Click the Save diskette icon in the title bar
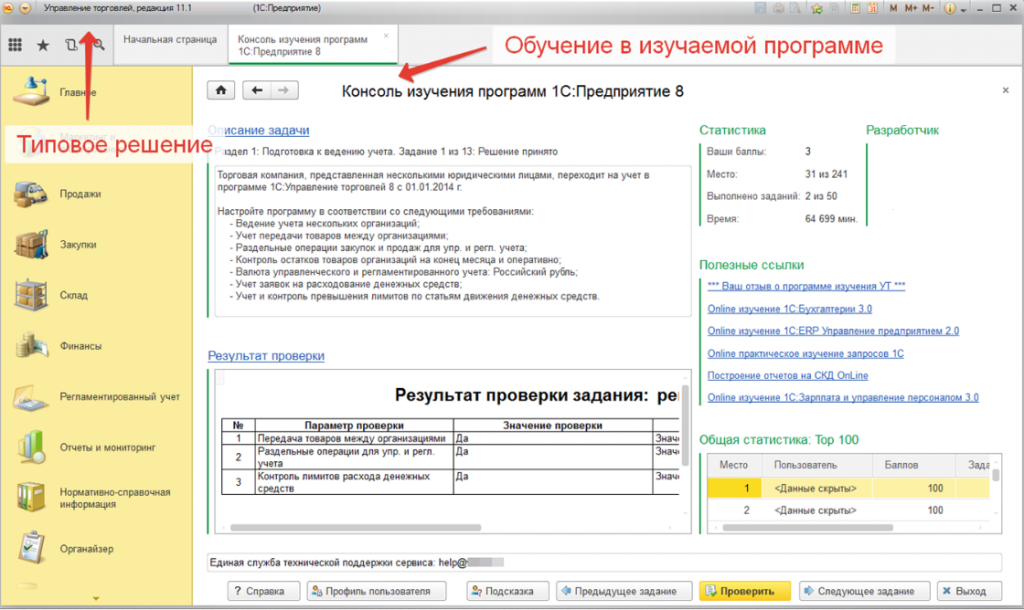 [x=760, y=8]
